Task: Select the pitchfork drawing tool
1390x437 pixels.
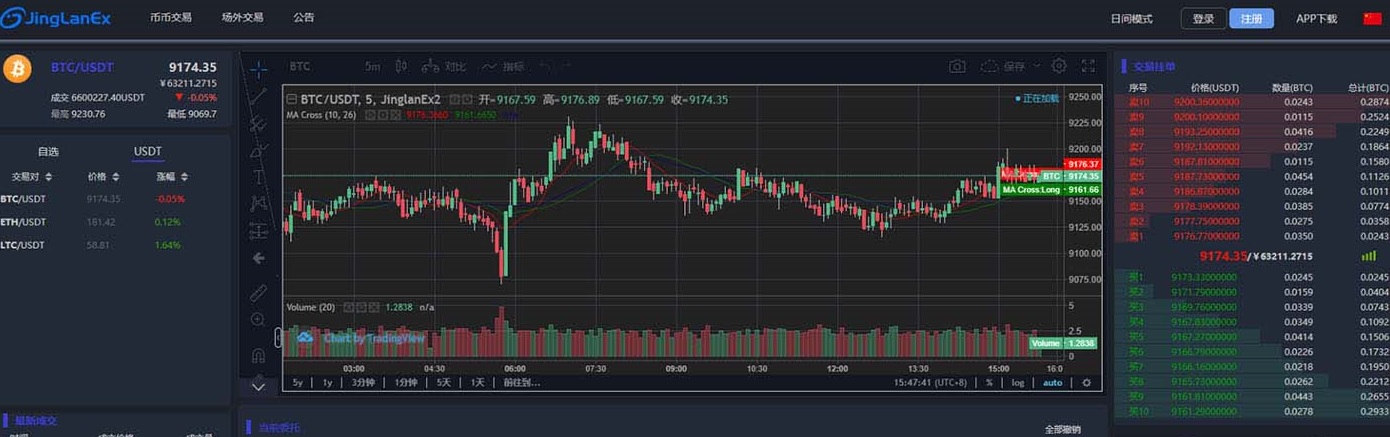Action: click(x=259, y=124)
